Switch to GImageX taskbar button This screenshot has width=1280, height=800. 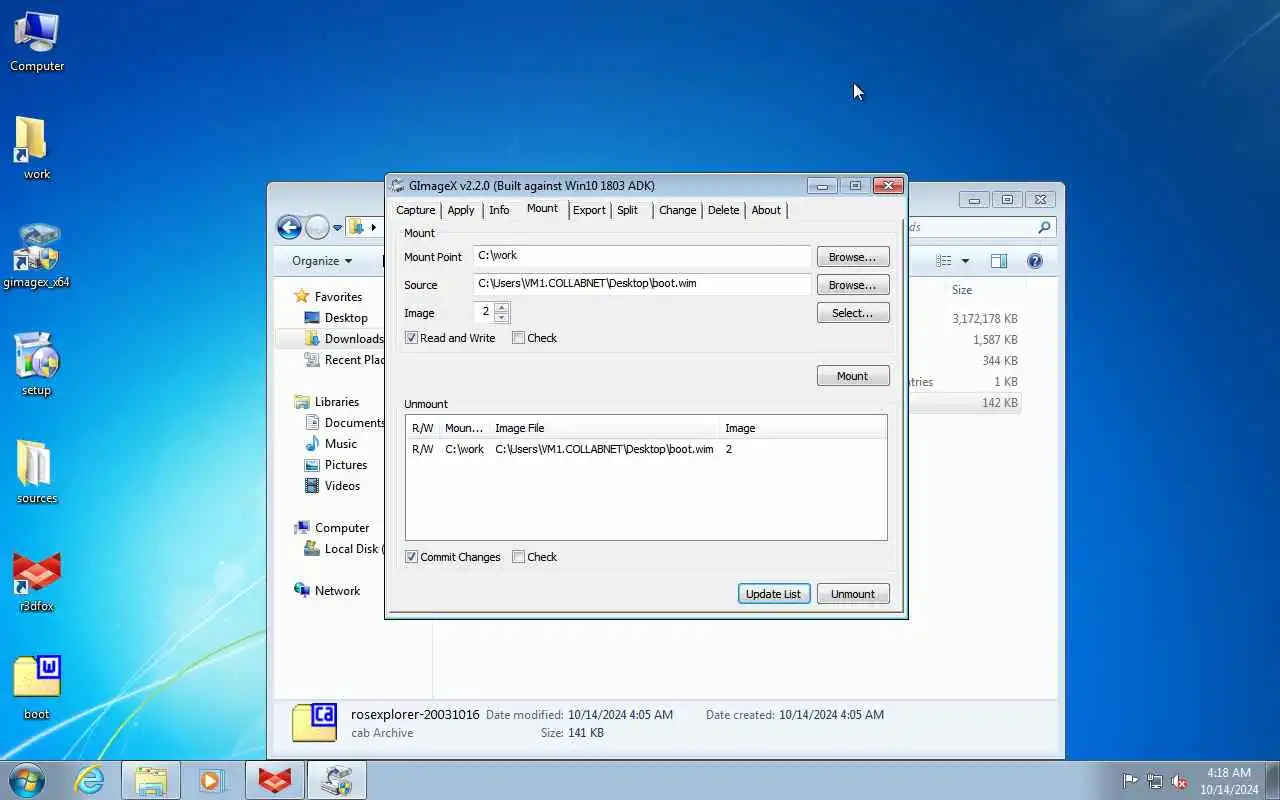click(x=337, y=780)
